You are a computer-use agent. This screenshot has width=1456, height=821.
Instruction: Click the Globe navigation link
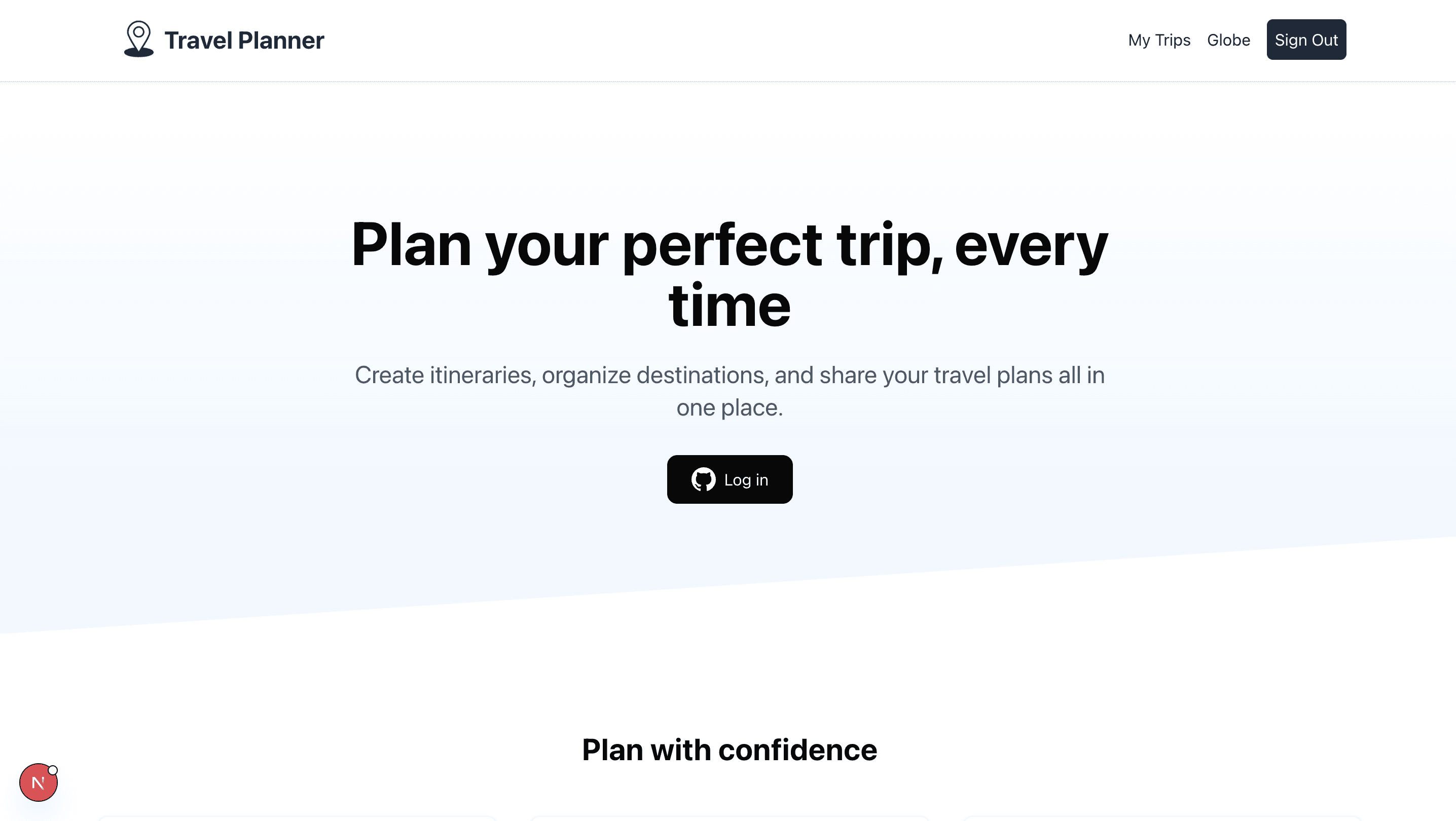click(x=1229, y=40)
